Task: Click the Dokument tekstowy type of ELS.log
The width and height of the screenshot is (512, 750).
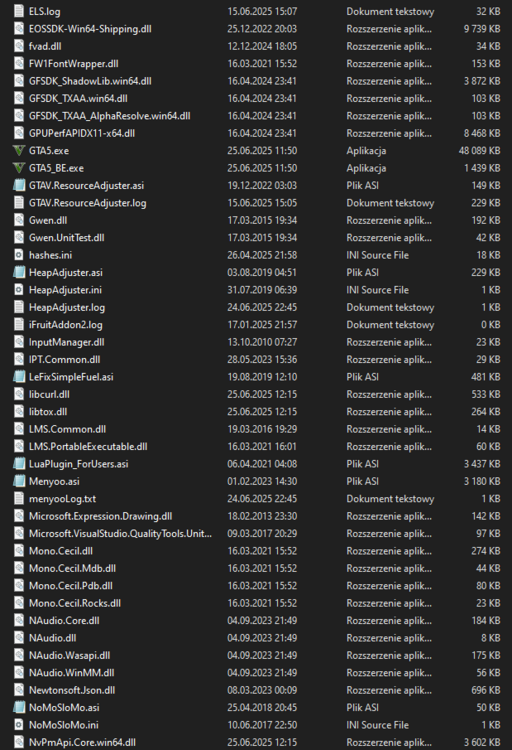Action: pos(390,11)
